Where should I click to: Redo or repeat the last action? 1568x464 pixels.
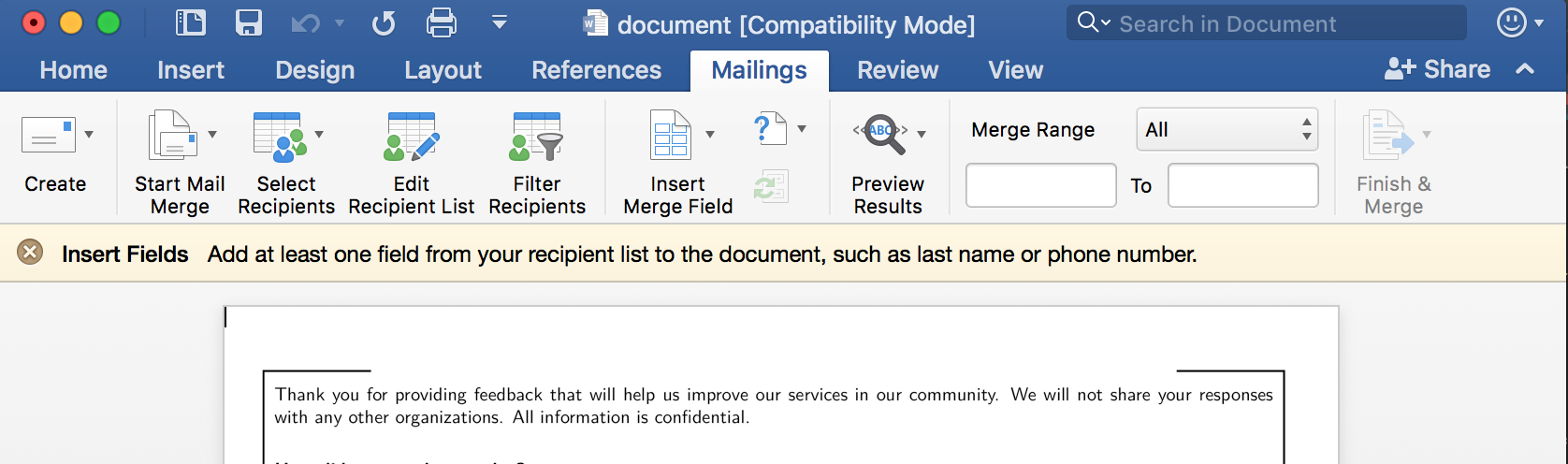point(384,23)
